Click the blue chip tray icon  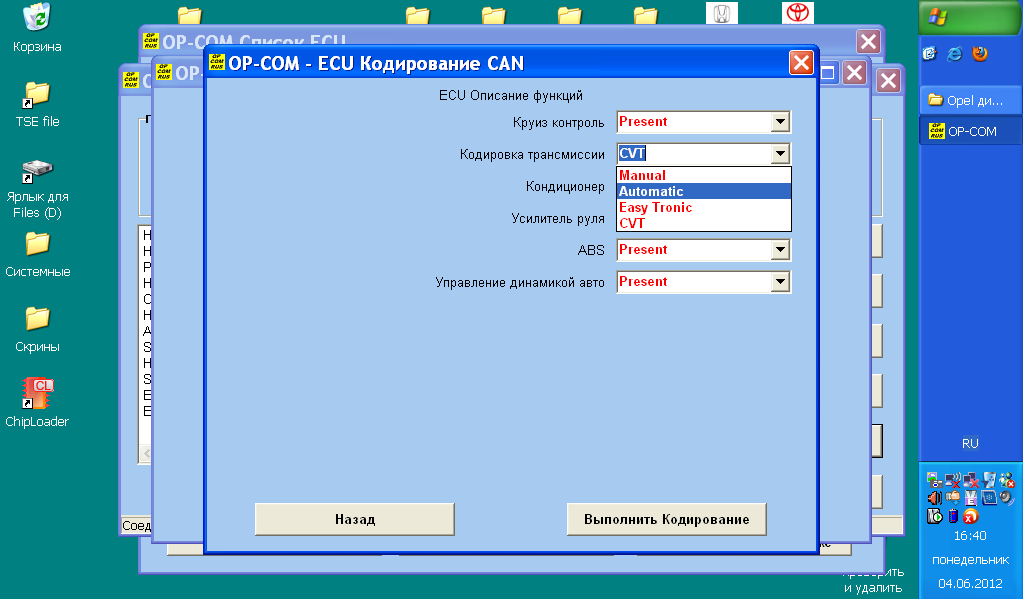[x=989, y=498]
